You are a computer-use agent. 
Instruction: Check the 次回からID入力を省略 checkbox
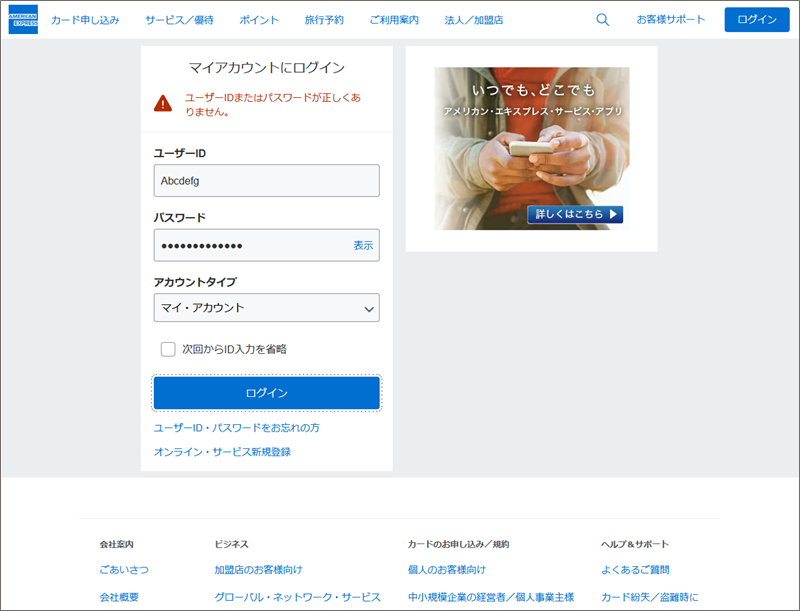tap(168, 349)
